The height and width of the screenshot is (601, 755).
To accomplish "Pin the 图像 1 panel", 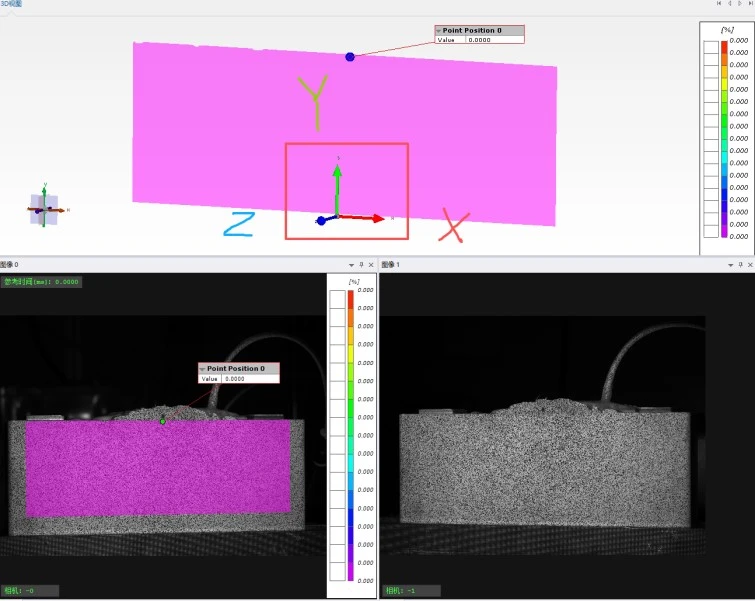I will pos(740,265).
